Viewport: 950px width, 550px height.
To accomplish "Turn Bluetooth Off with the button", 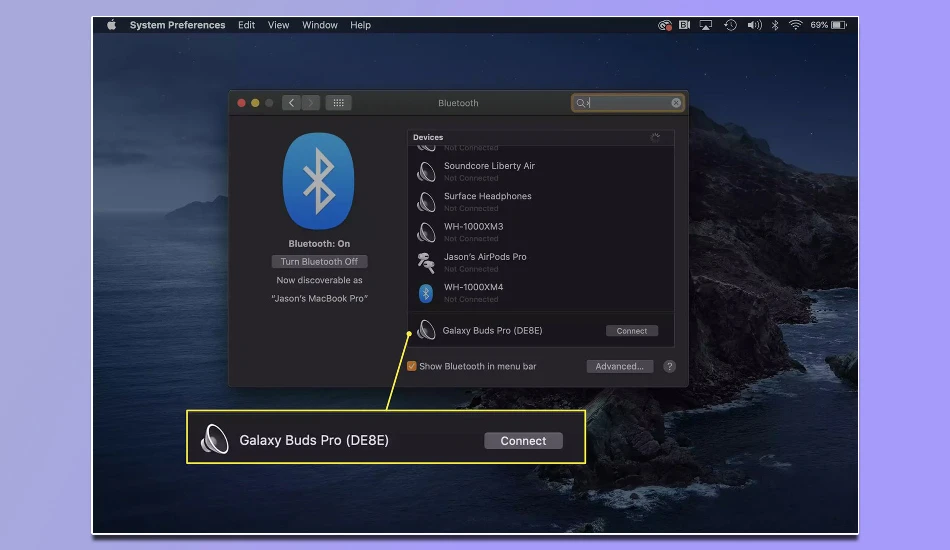I will [x=319, y=262].
